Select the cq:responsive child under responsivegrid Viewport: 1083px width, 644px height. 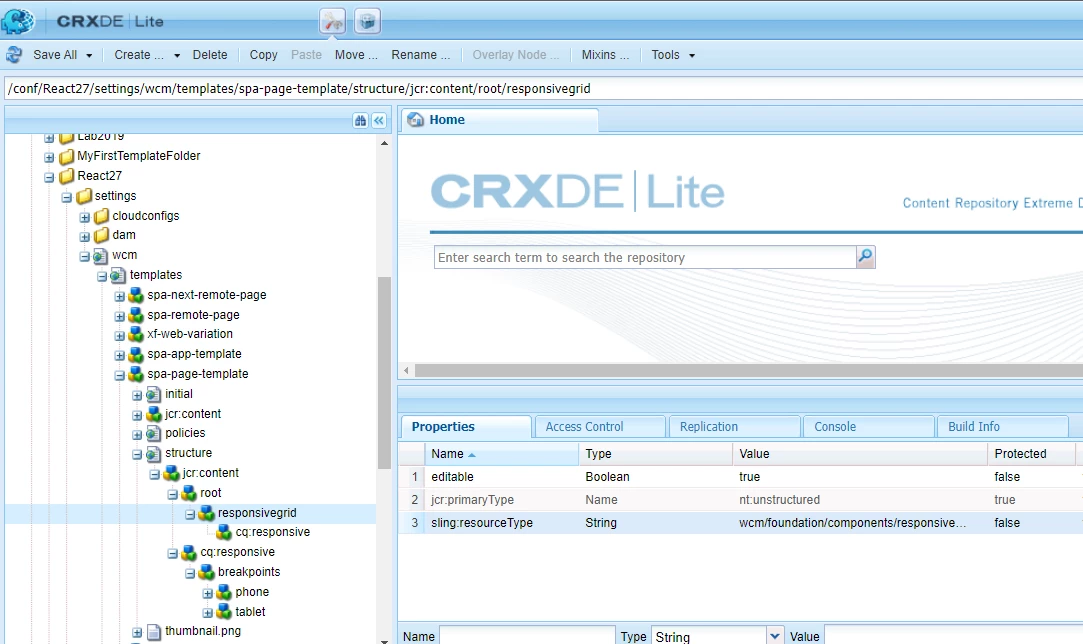[x=272, y=532]
